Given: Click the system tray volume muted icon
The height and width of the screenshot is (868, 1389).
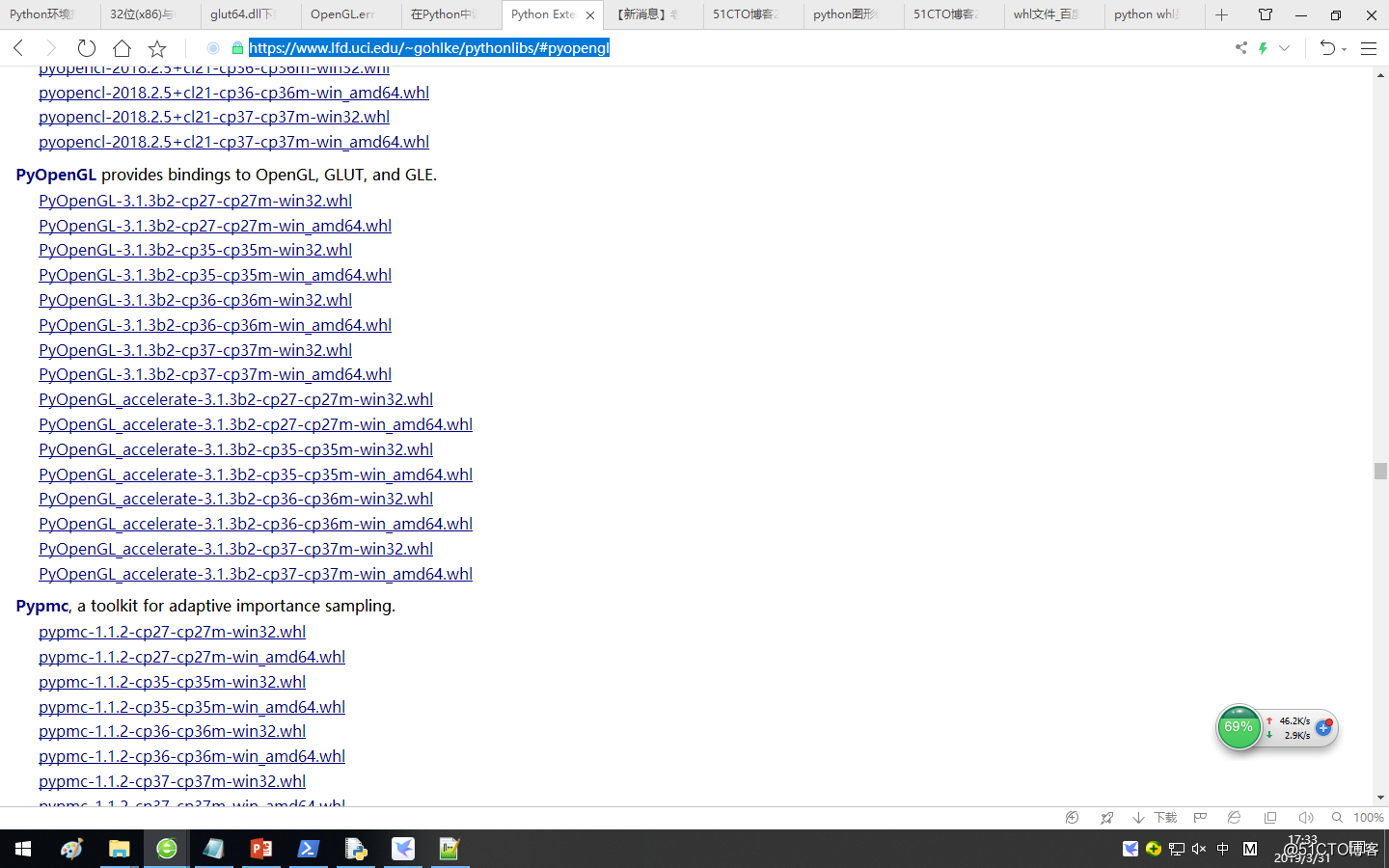Looking at the screenshot, I should 1199,849.
